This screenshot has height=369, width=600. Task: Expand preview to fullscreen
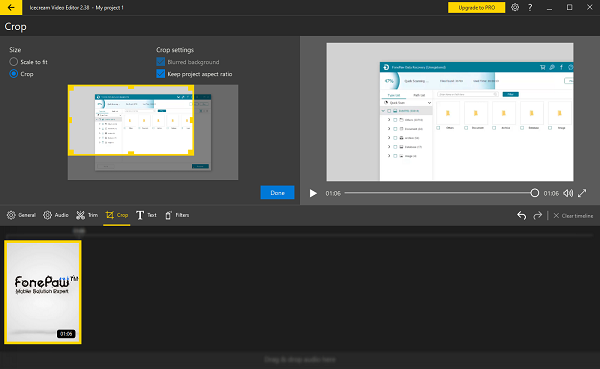[582, 193]
